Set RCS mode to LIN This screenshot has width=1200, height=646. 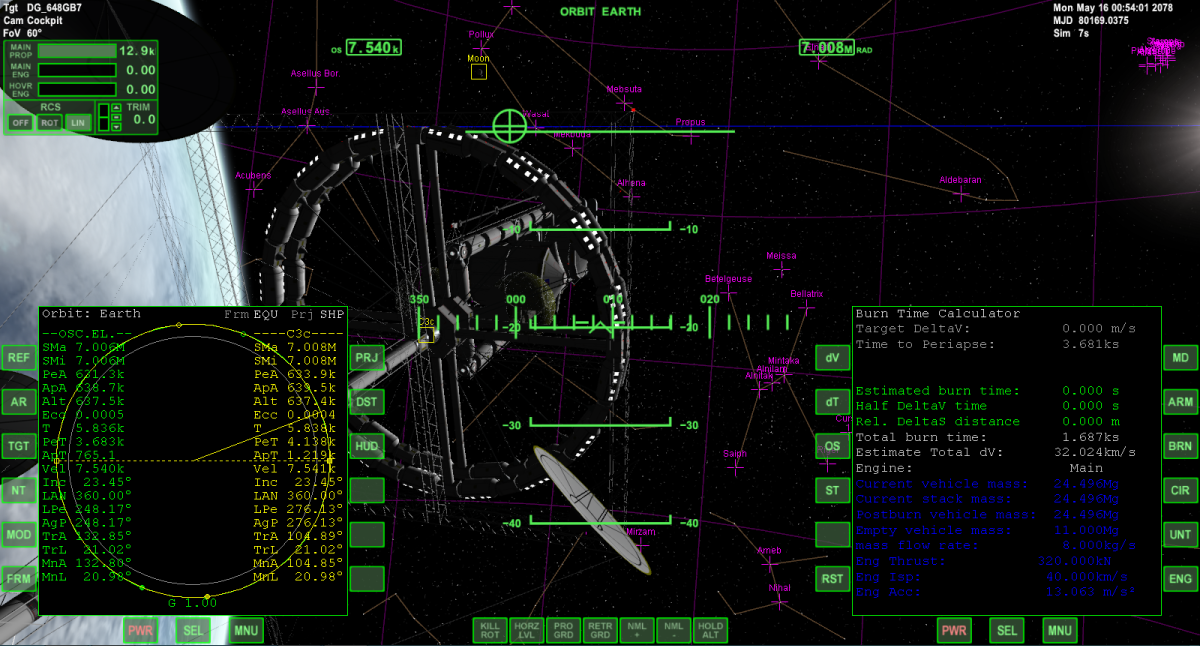(x=78, y=122)
